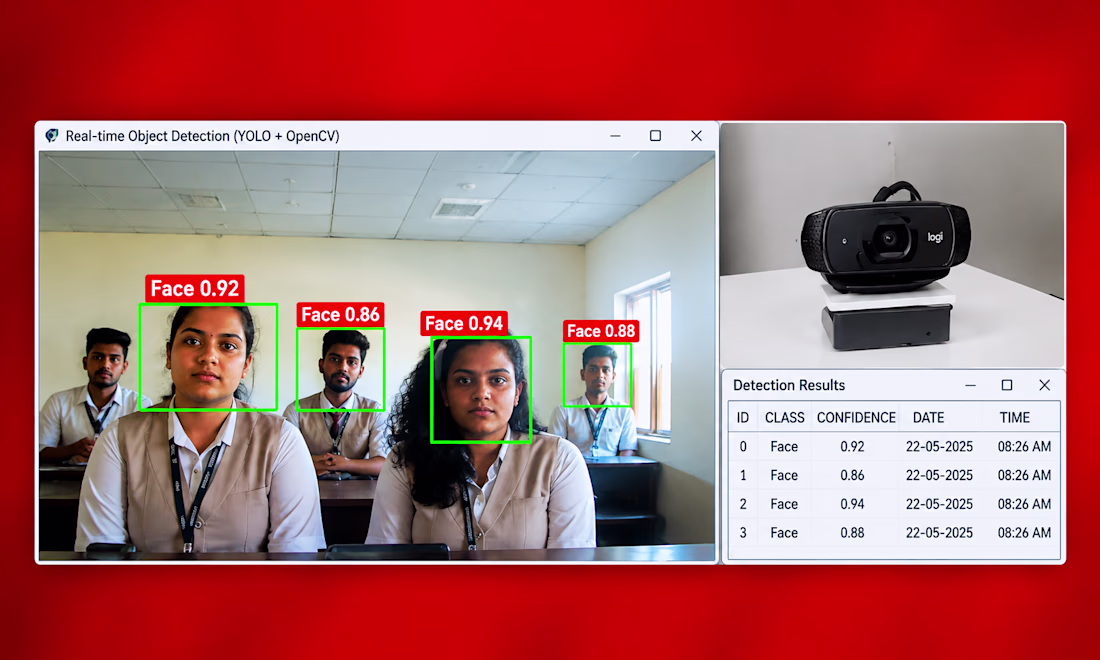Minimize the Real-time Object Detection window
The width and height of the screenshot is (1100, 660).
[x=615, y=135]
